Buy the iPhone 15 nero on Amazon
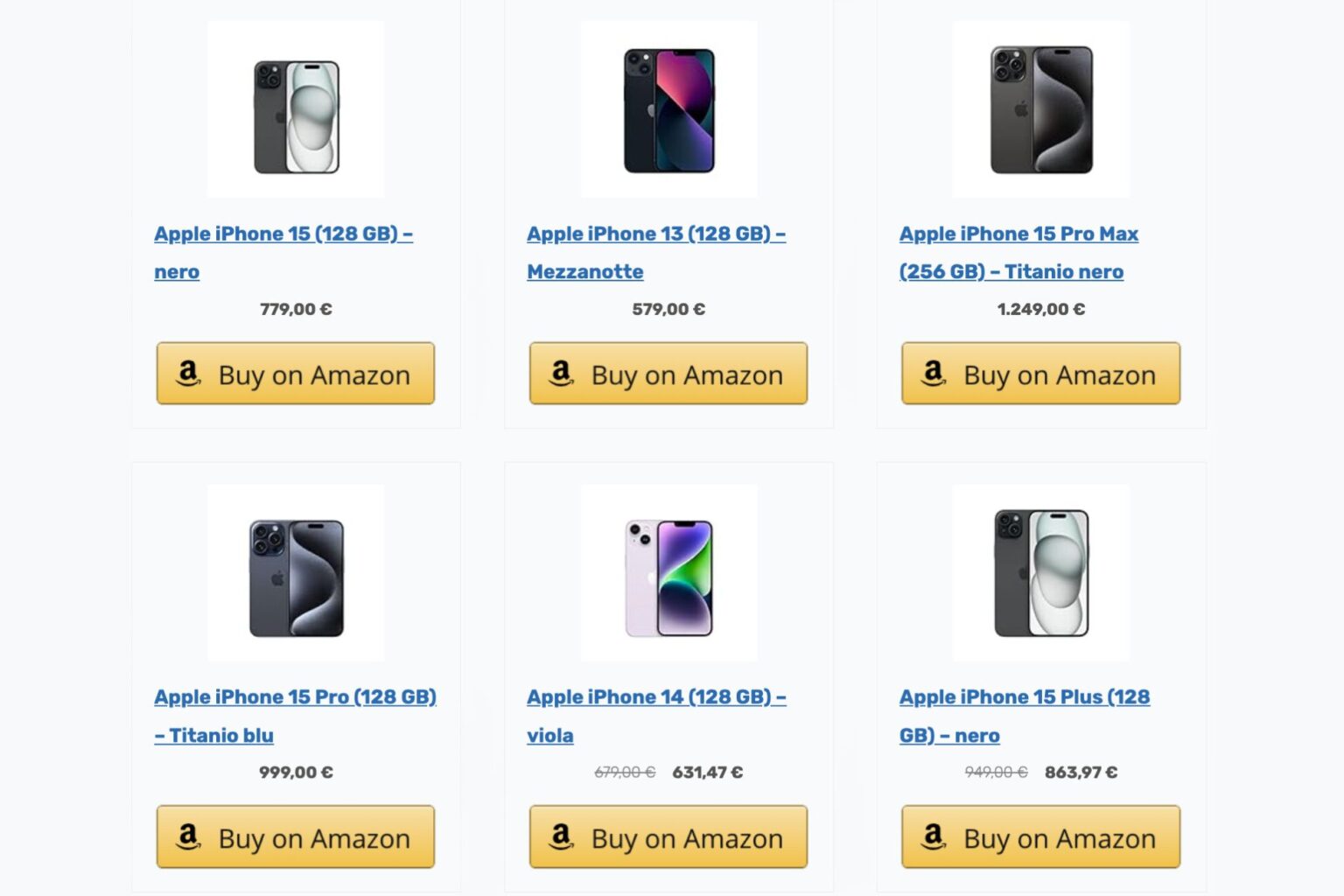 [x=296, y=374]
